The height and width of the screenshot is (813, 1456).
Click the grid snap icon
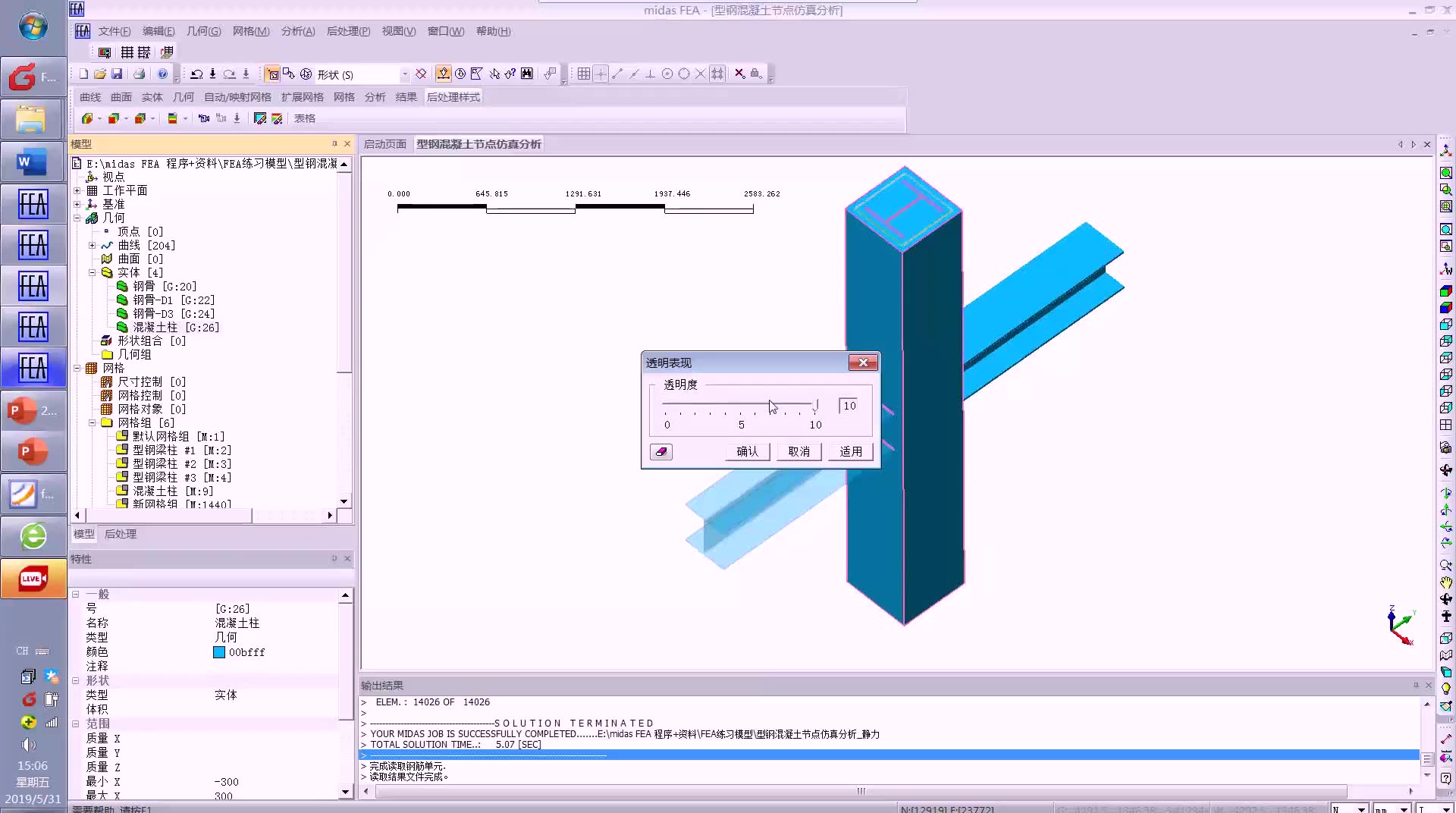(584, 74)
